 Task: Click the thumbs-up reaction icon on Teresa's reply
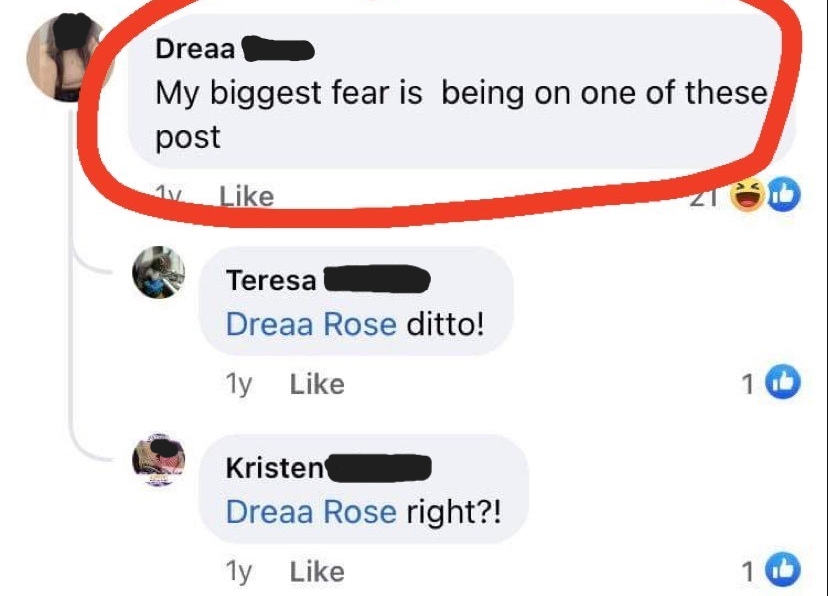783,382
